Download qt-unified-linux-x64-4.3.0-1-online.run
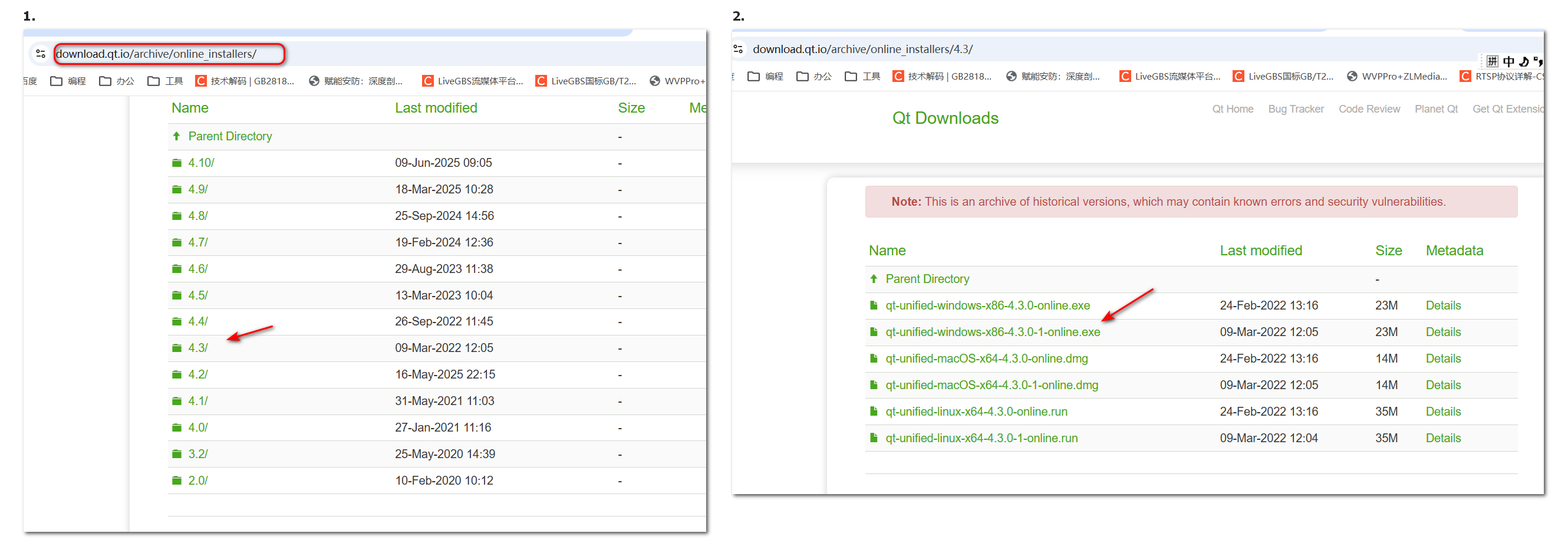The height and width of the screenshot is (556, 1568). pos(981,438)
